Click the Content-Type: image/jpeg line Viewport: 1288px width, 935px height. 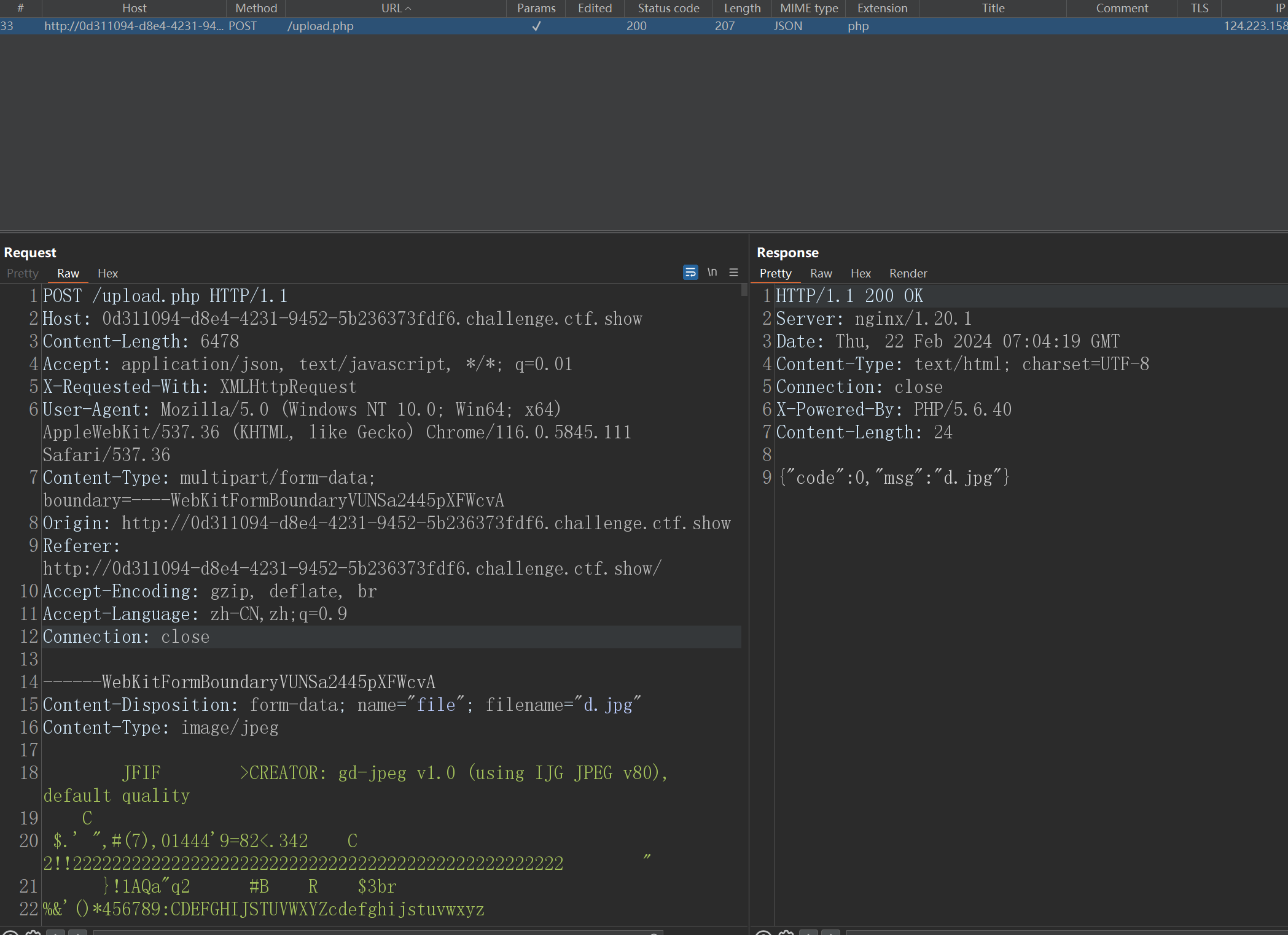(x=160, y=727)
